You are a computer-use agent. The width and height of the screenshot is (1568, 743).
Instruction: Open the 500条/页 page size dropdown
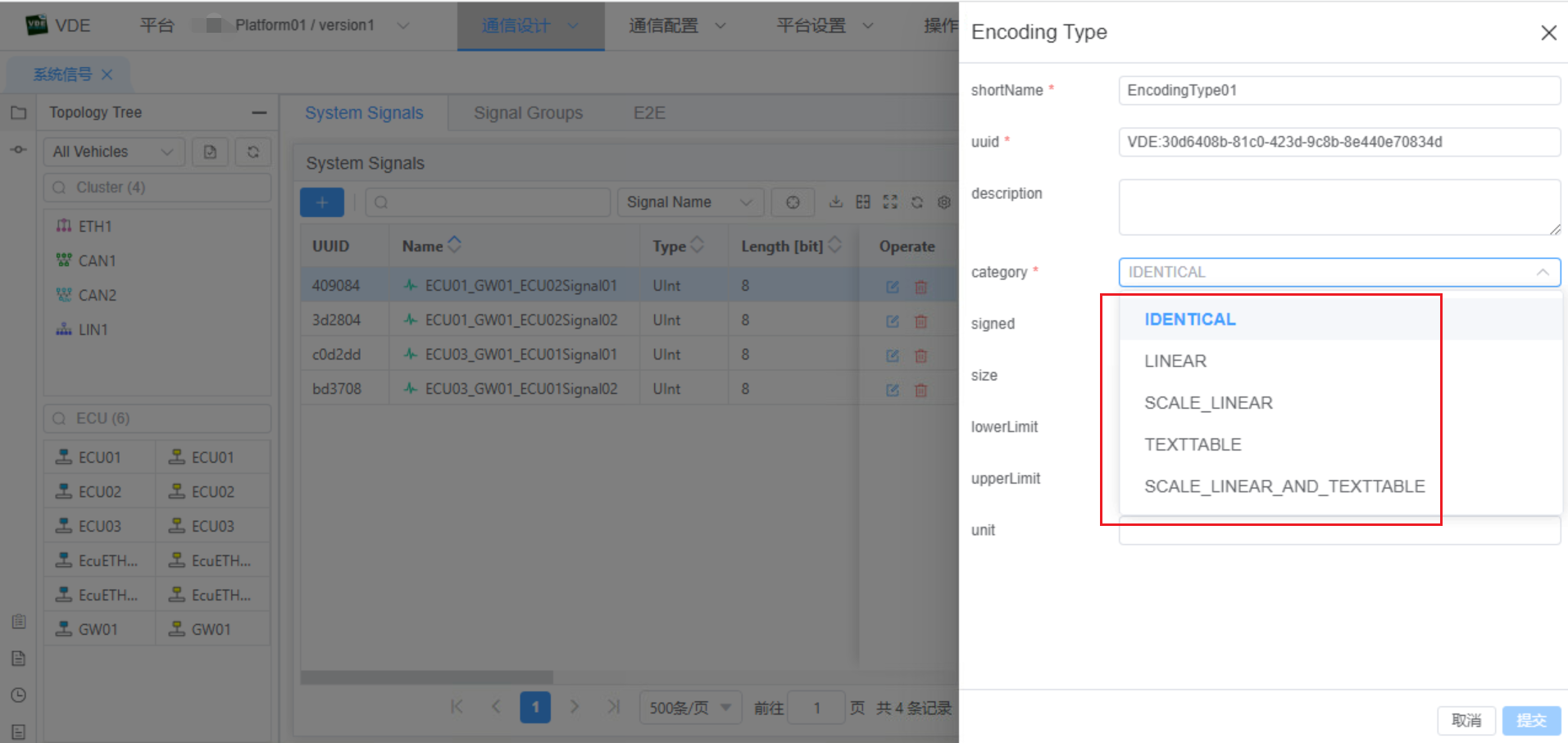point(689,707)
